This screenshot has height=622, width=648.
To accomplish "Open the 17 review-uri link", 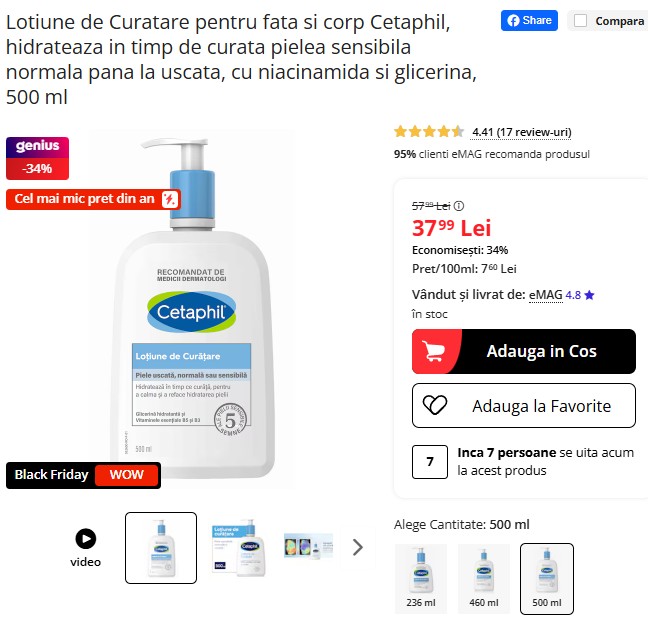I will click(x=522, y=132).
